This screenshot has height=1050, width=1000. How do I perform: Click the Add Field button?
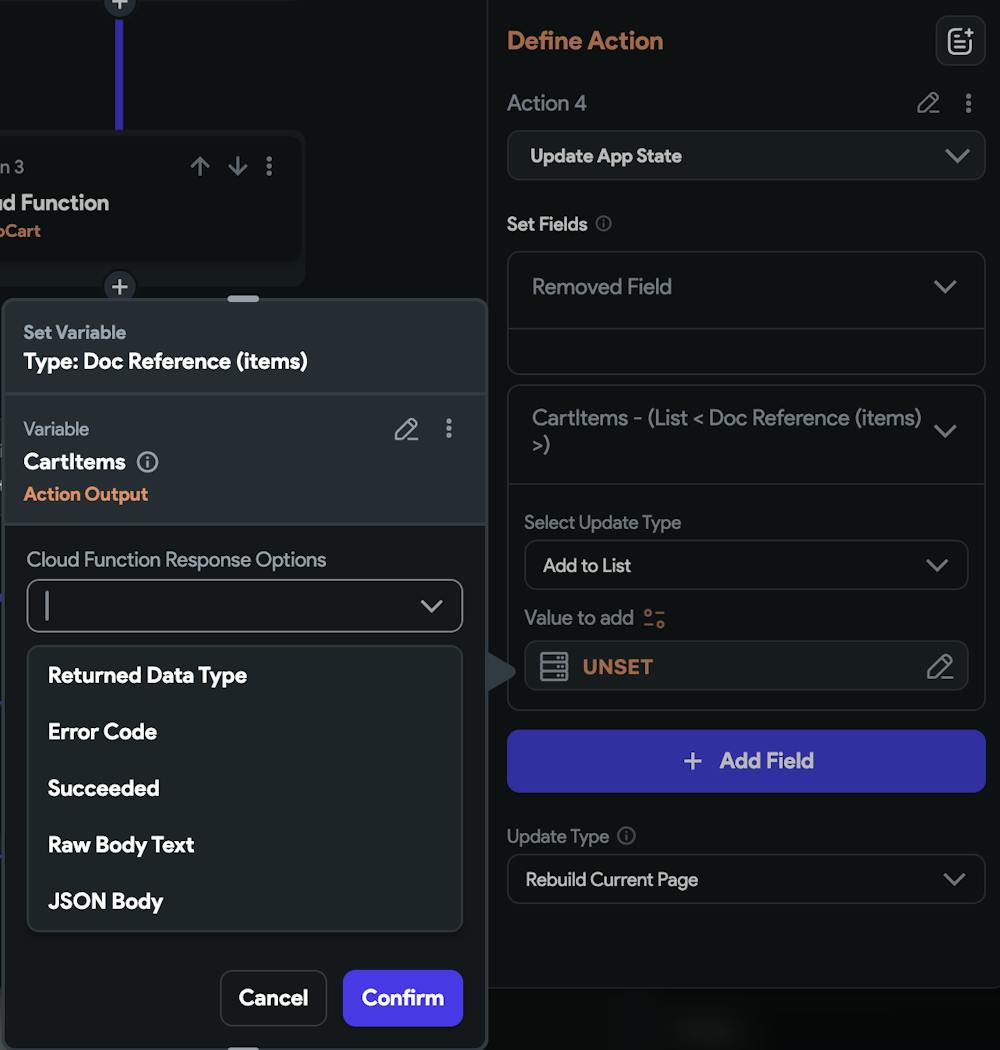[x=746, y=761]
